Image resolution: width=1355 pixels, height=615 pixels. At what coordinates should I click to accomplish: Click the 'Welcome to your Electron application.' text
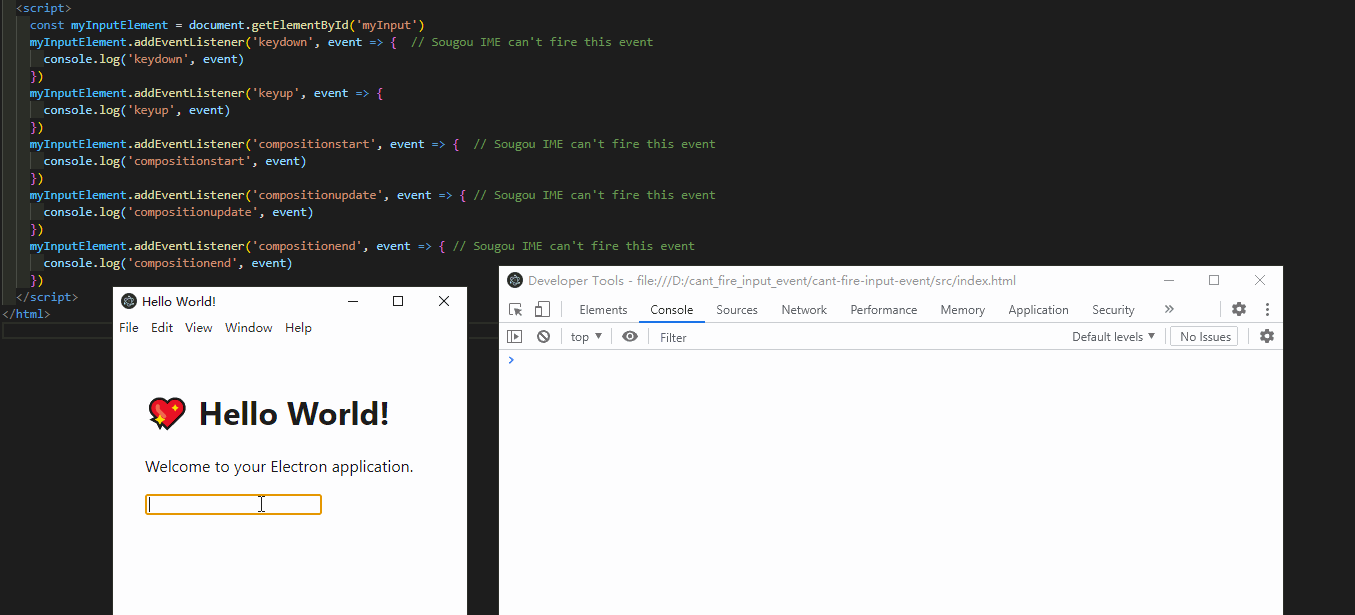pyautogui.click(x=279, y=467)
